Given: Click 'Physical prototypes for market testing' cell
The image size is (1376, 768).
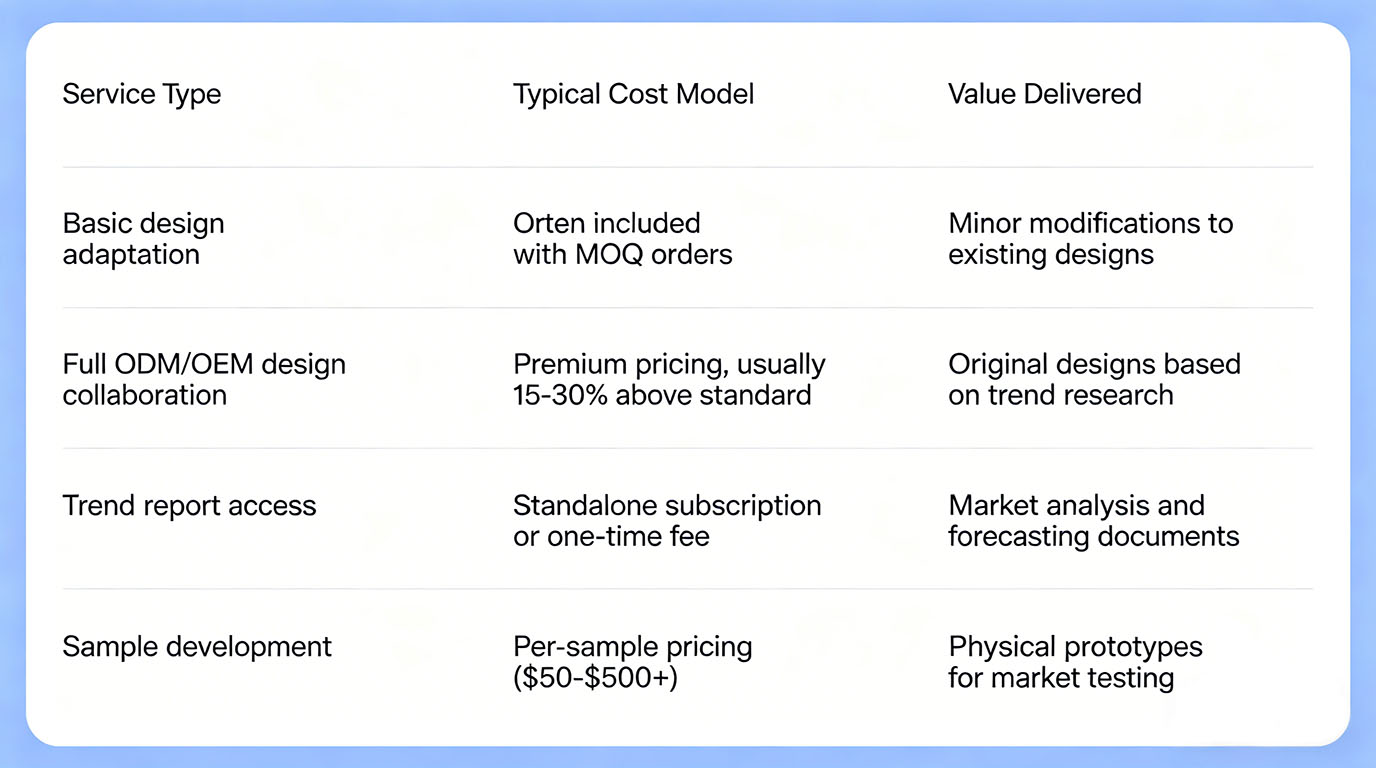Looking at the screenshot, I should 1075,662.
